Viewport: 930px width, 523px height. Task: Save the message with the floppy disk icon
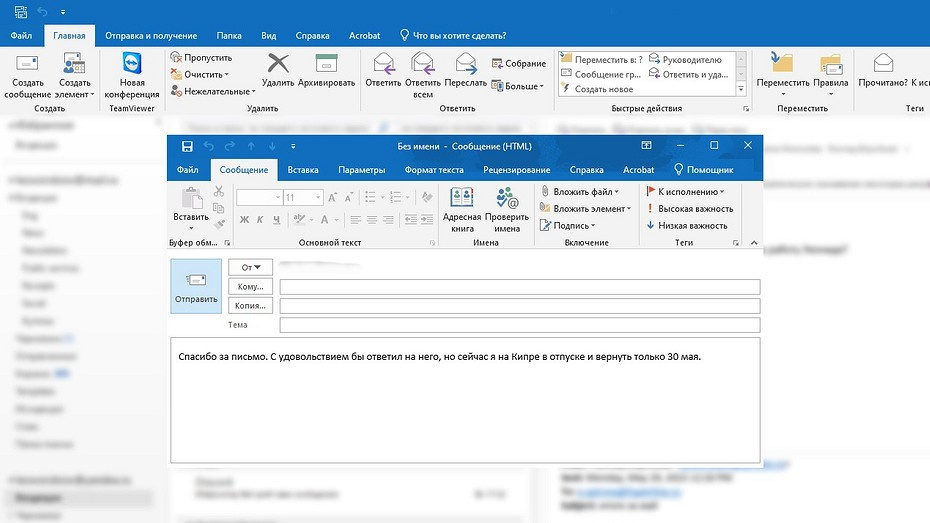[x=187, y=146]
